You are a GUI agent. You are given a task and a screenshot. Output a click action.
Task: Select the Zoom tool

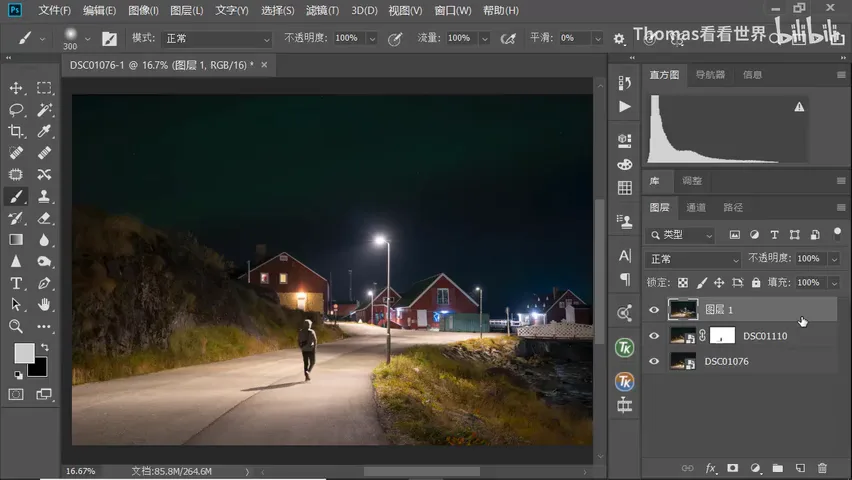click(x=16, y=326)
